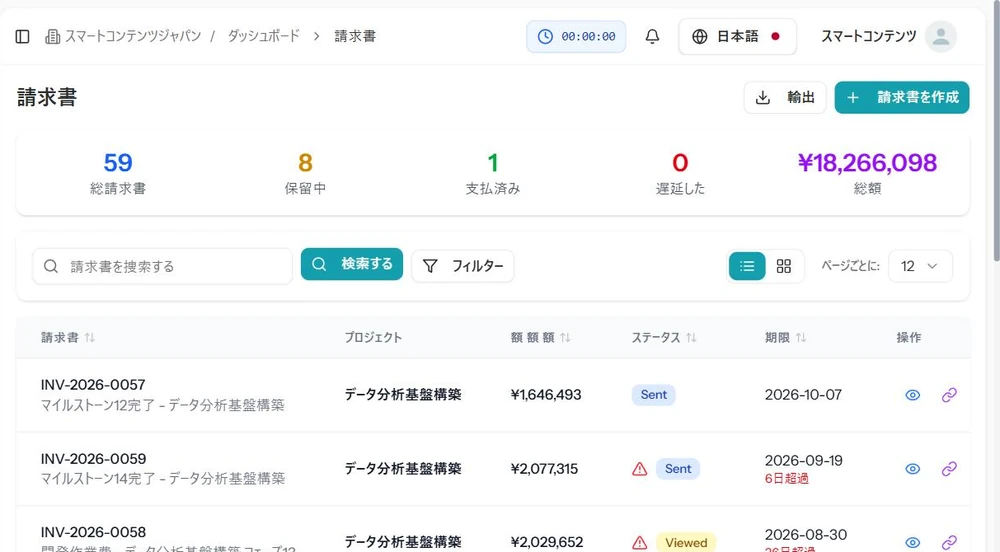Click the 00:00:00 timer button
This screenshot has width=1000, height=552.
pos(576,36)
